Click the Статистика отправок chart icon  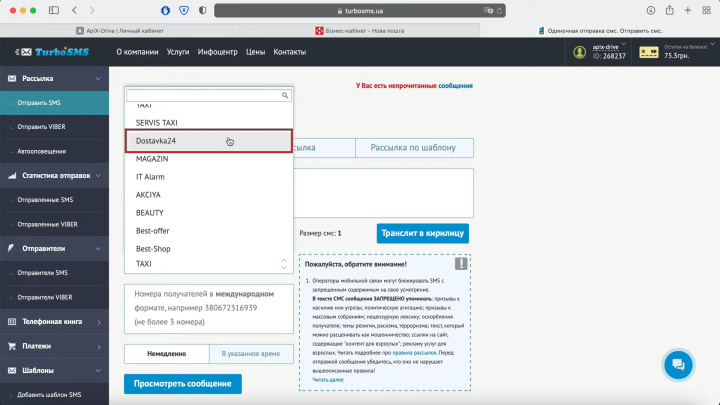pyautogui.click(x=12, y=175)
